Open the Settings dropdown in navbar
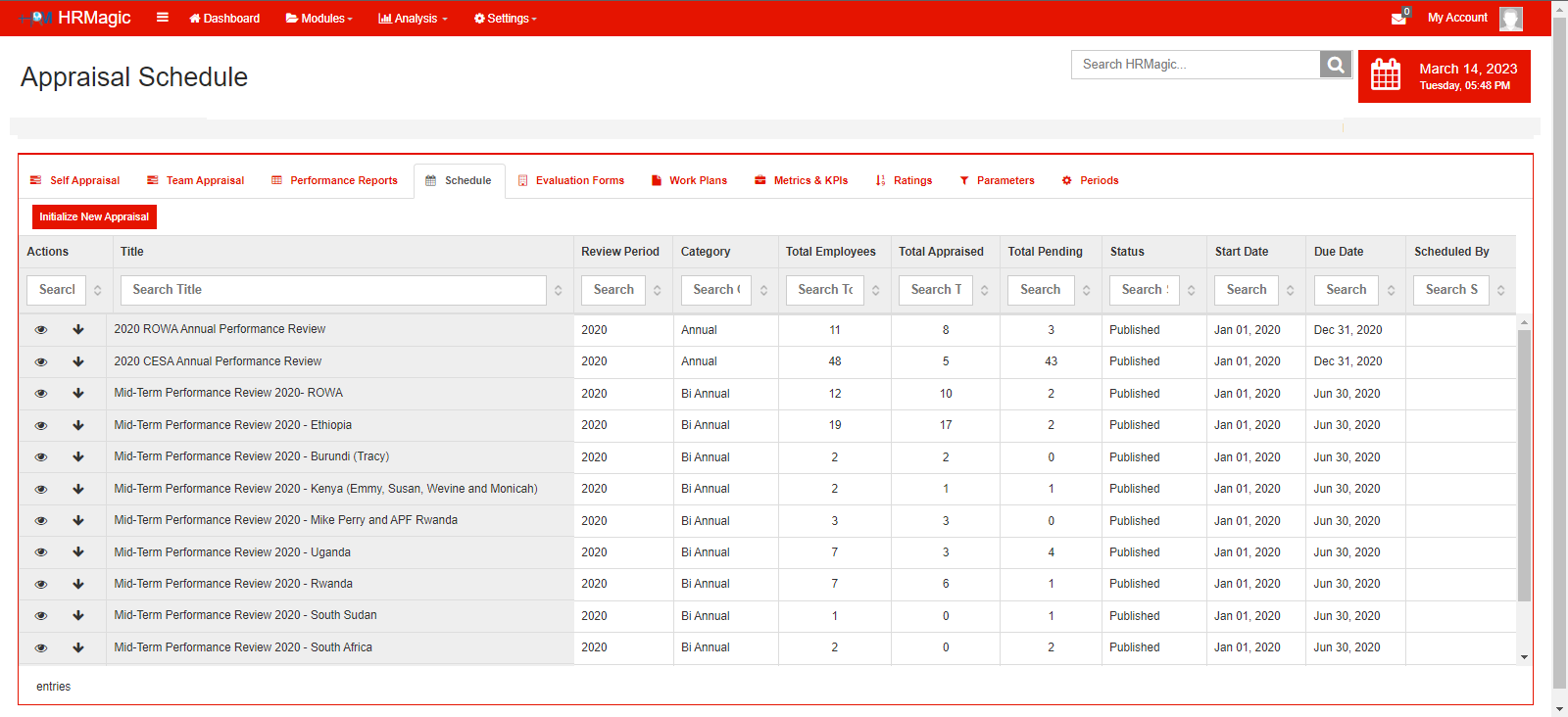Viewport: 1568px width, 717px height. [x=505, y=19]
